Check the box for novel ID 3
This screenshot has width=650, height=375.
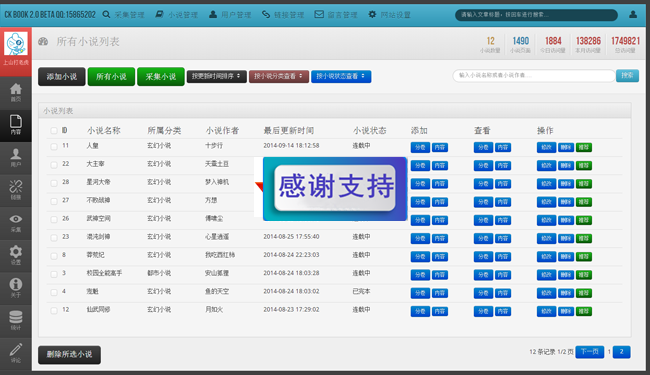pyautogui.click(x=54, y=274)
